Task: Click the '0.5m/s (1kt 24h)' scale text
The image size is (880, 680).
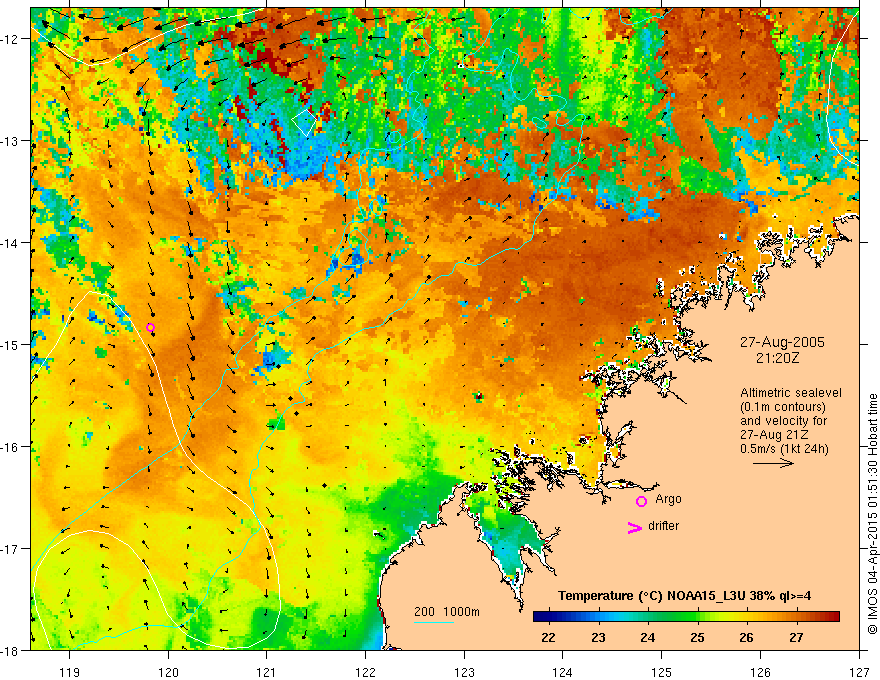Action: (784, 449)
